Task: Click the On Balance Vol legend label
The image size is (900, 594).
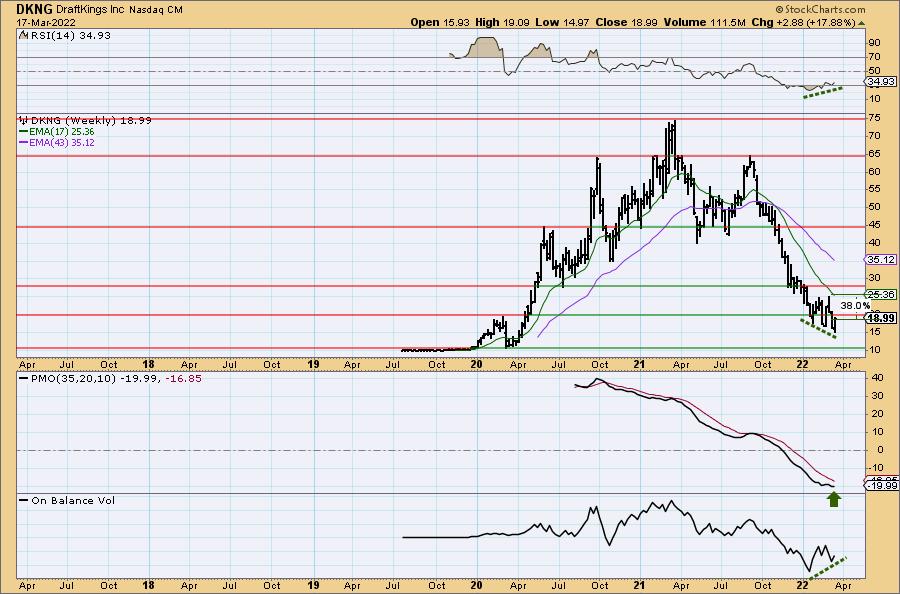Action: [73, 500]
